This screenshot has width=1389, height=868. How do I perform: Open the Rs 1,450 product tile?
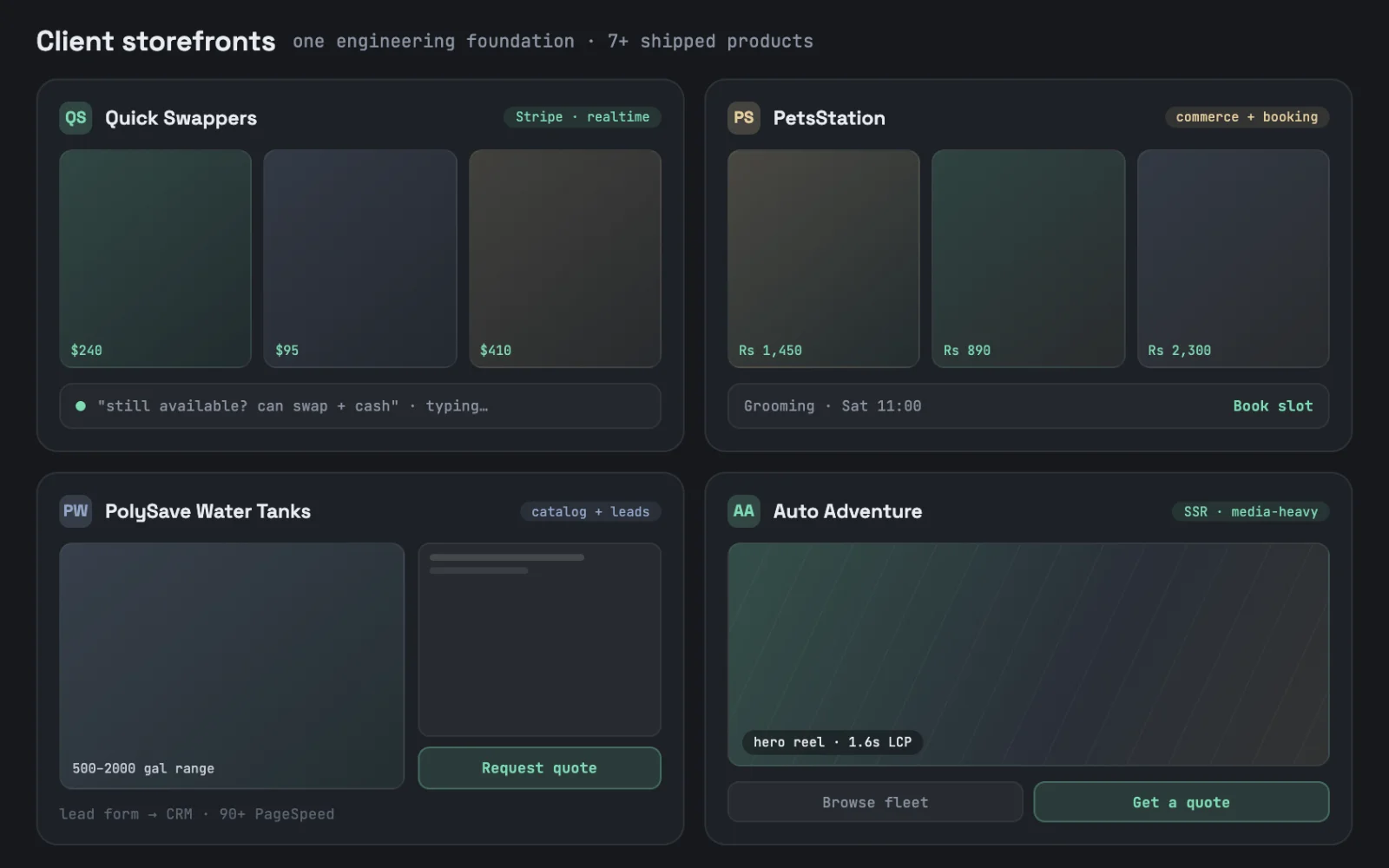point(824,259)
